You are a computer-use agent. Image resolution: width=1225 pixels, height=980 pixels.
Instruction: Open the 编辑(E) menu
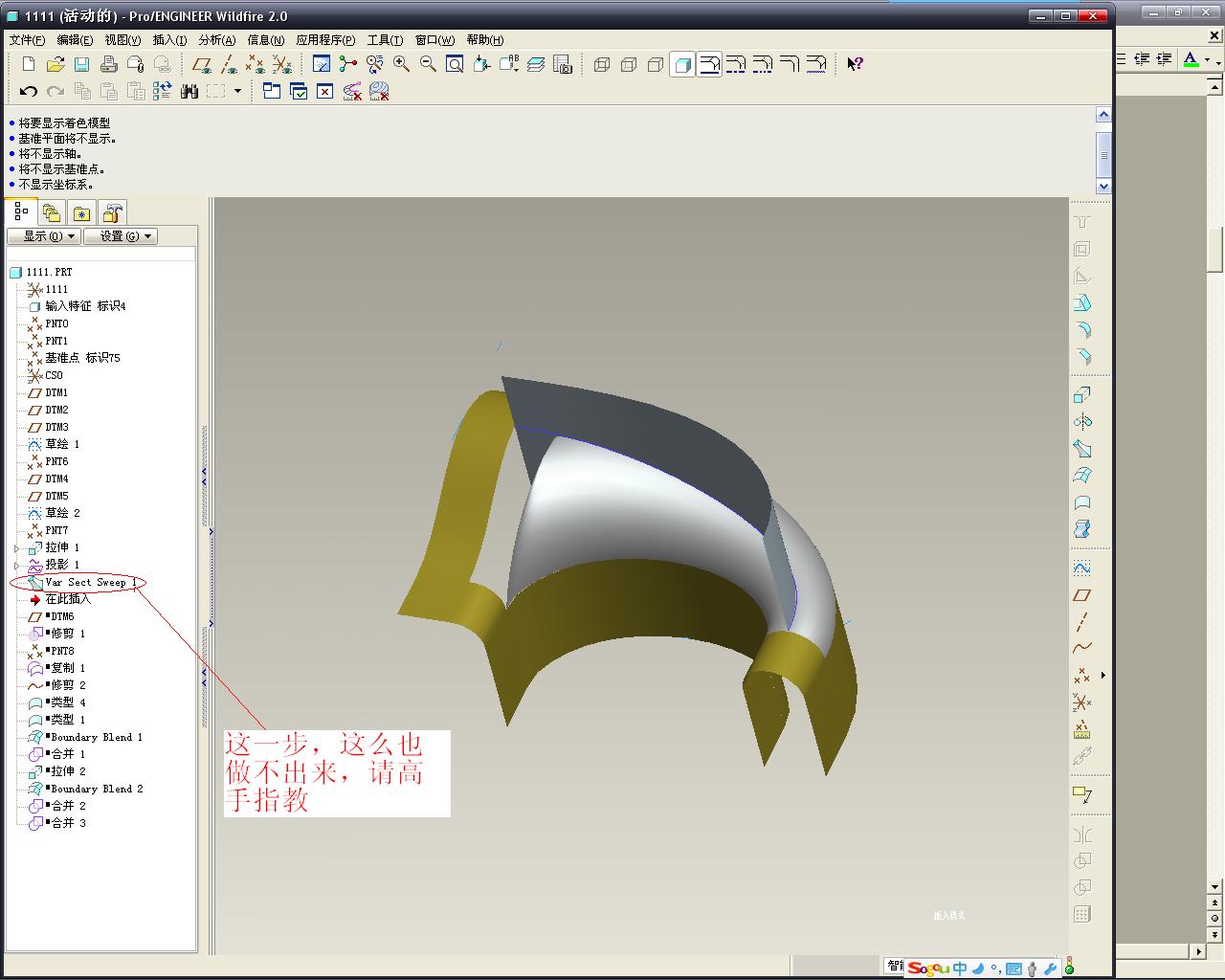click(x=75, y=40)
